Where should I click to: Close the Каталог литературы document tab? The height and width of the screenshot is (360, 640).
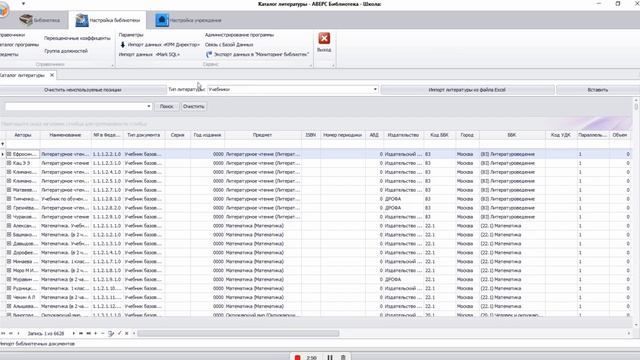(52, 75)
